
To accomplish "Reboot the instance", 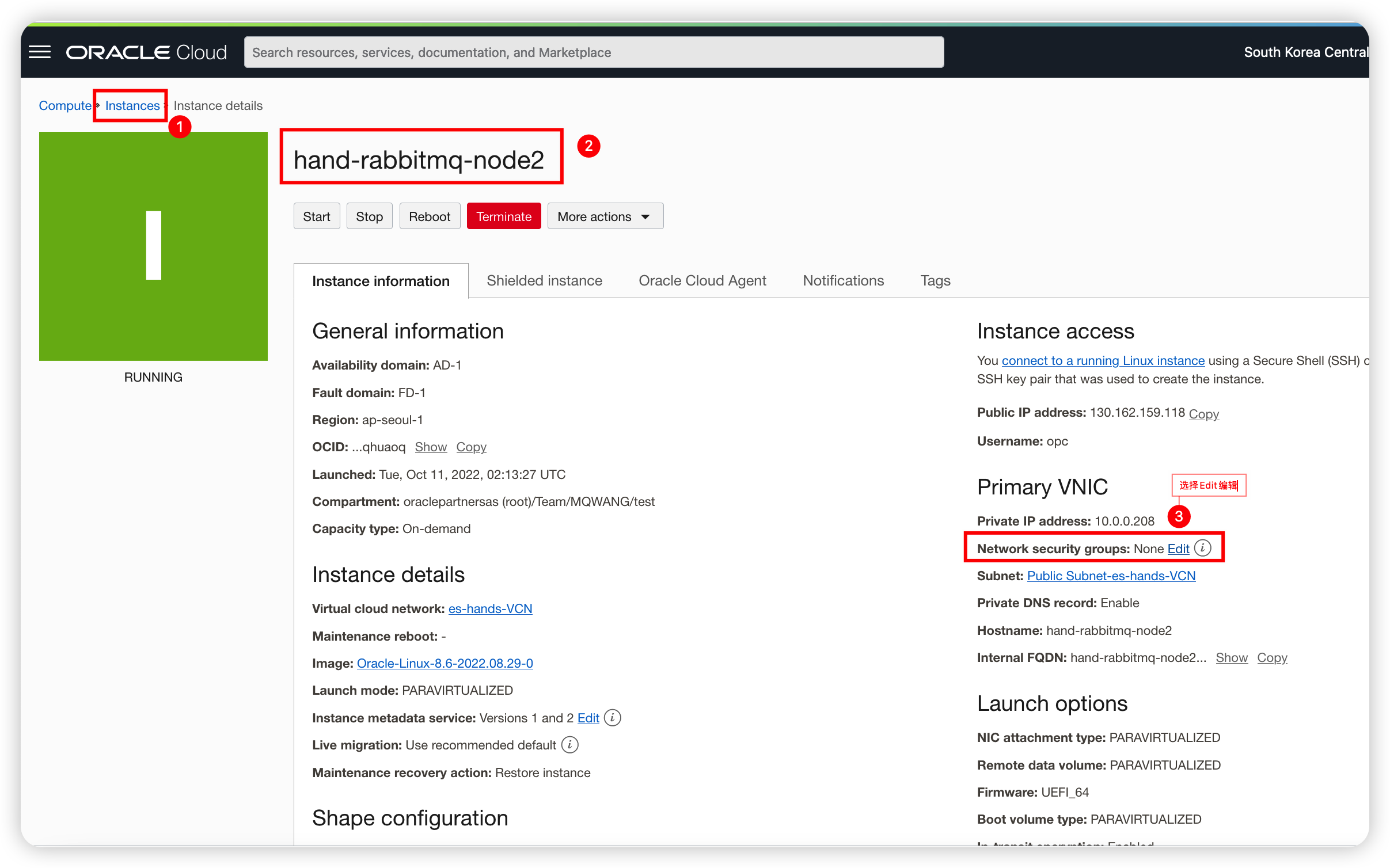I will pyautogui.click(x=430, y=216).
